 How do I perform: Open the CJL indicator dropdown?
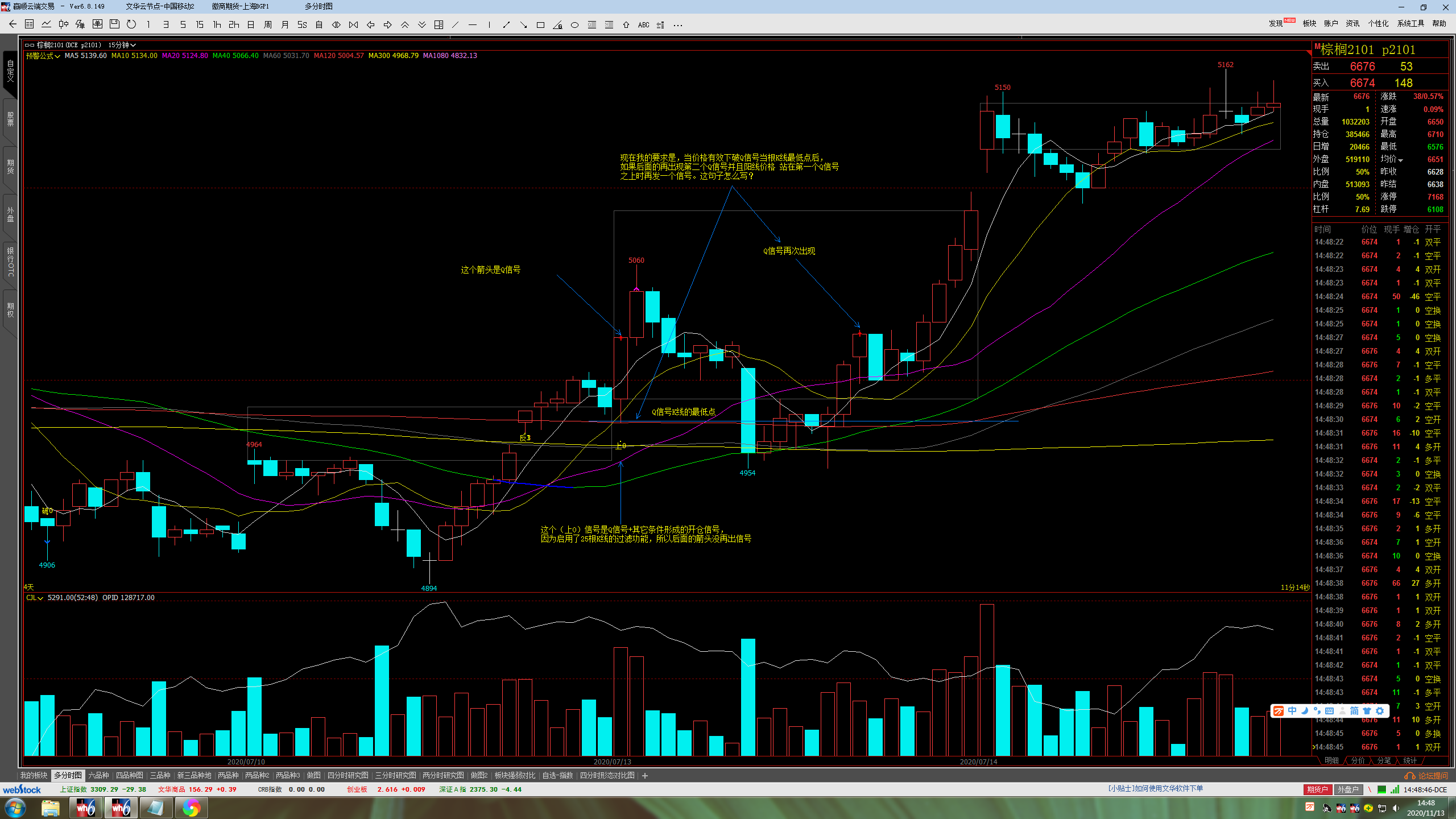coord(35,598)
